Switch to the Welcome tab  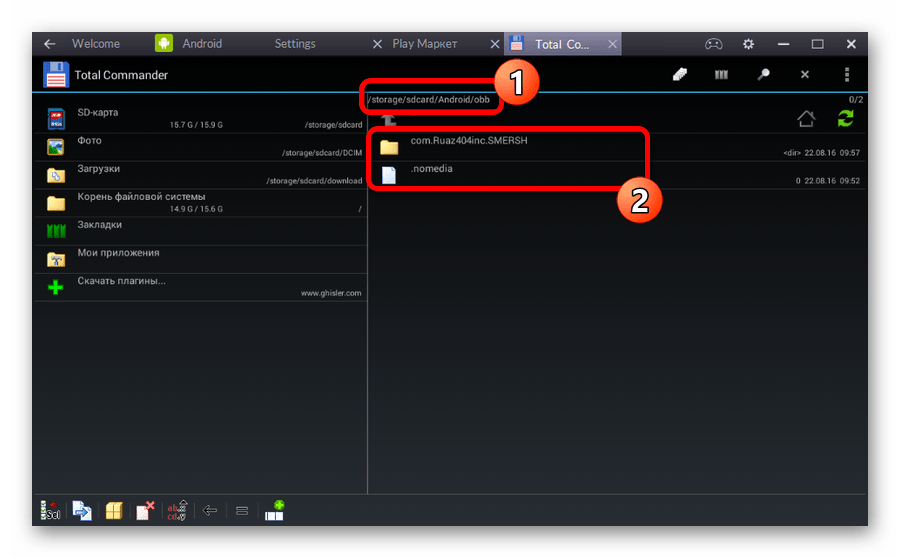96,44
